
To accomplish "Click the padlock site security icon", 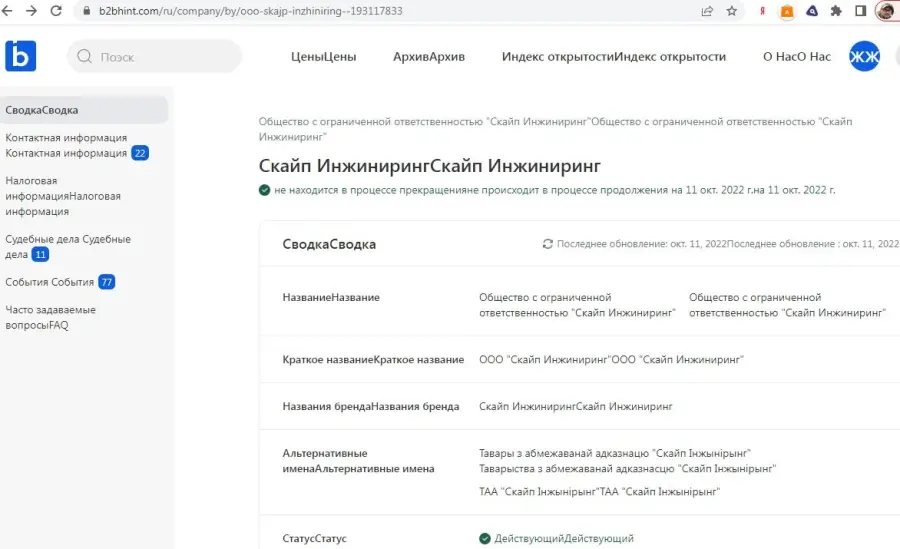I will [87, 11].
